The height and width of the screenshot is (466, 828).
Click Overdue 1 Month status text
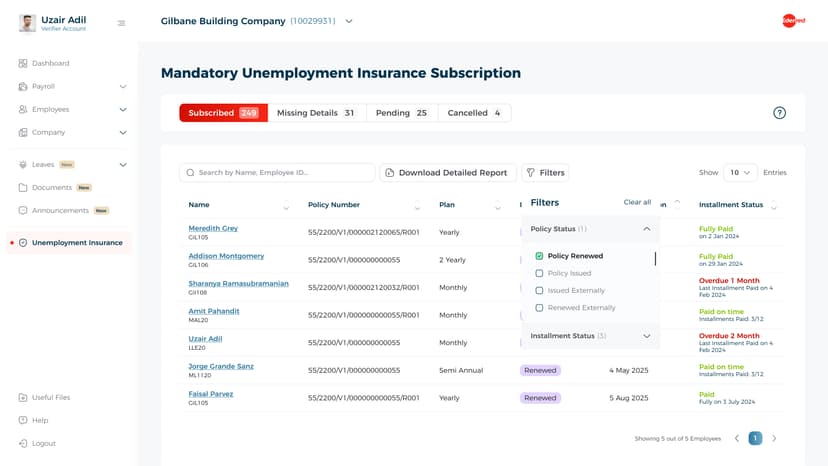729,281
